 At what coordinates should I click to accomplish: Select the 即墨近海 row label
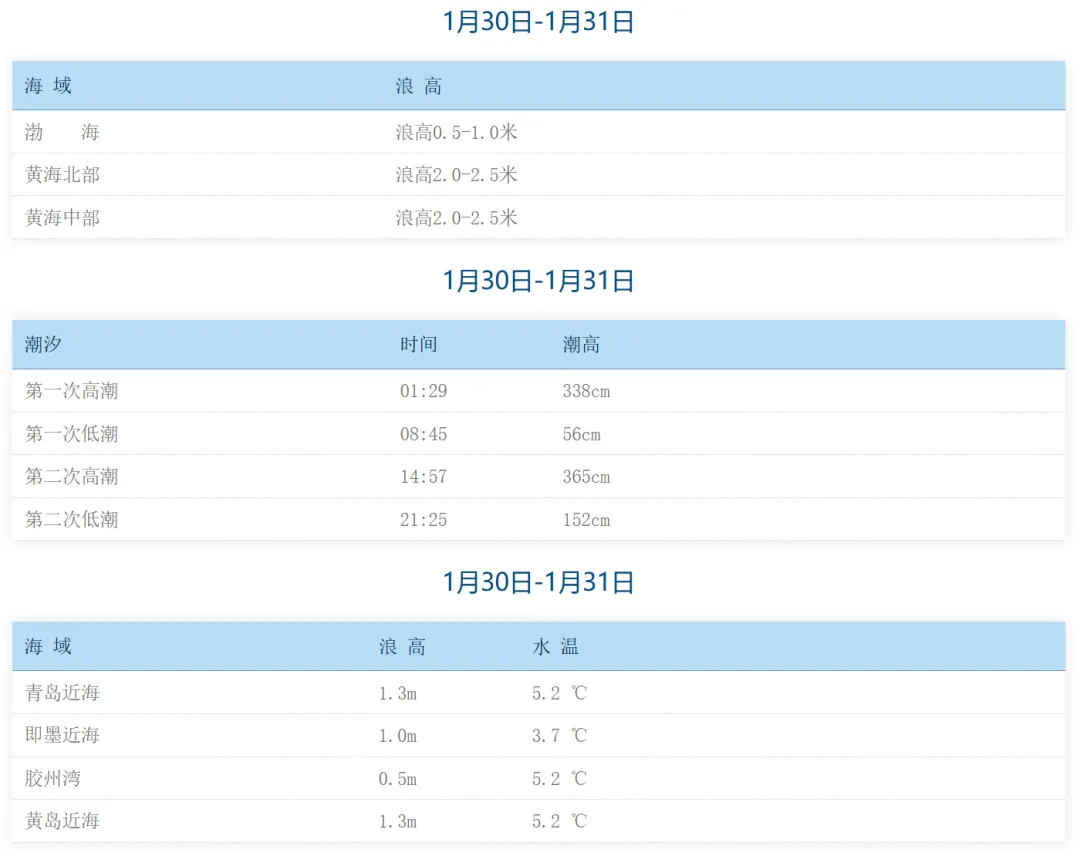coord(63,735)
